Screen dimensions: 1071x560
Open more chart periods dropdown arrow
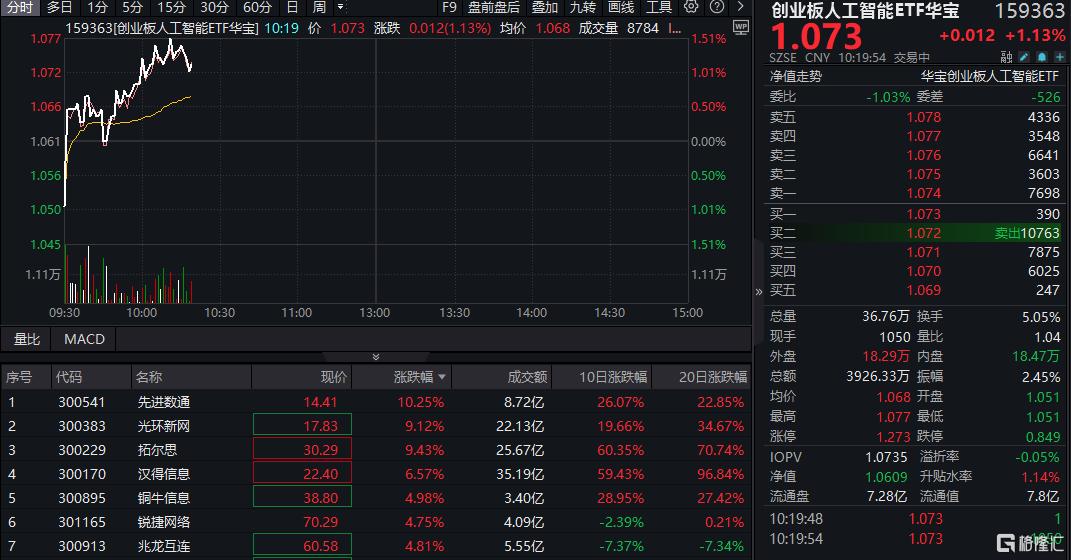point(340,8)
